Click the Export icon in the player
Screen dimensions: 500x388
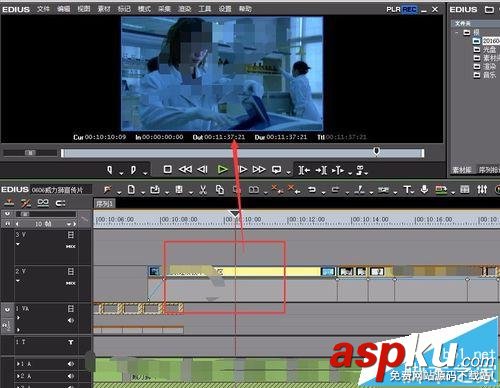360,170
